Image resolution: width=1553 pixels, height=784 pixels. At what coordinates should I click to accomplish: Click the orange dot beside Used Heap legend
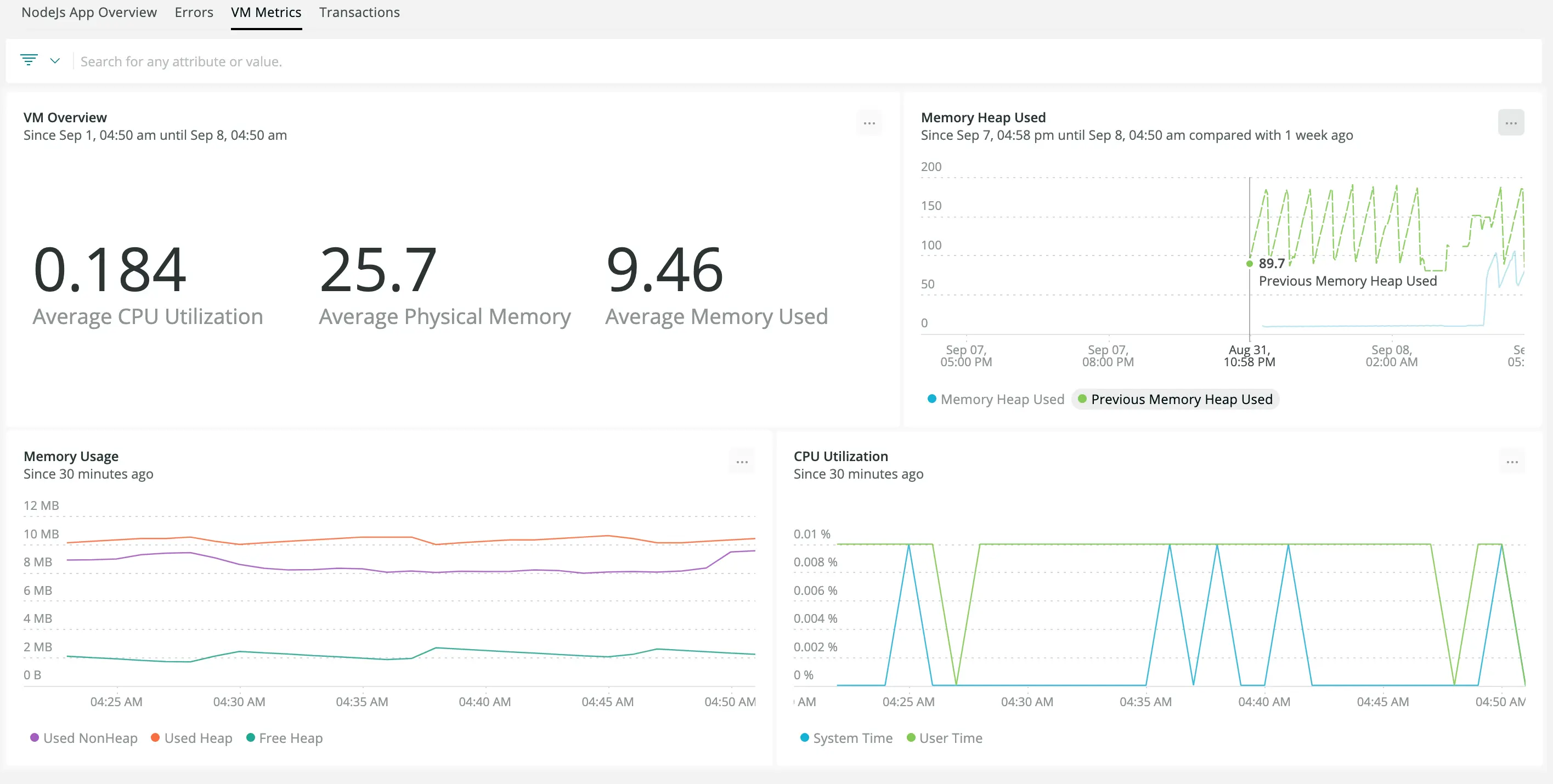coord(155,737)
